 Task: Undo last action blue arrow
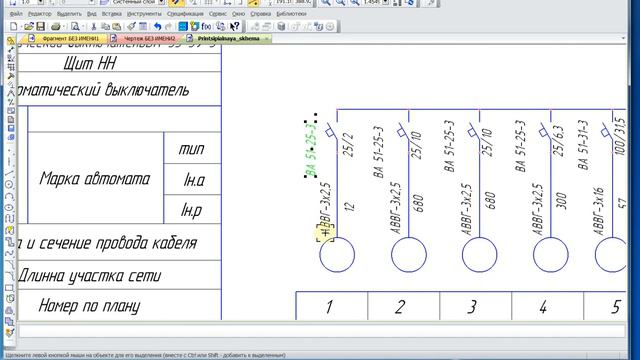pyautogui.click(x=158, y=27)
